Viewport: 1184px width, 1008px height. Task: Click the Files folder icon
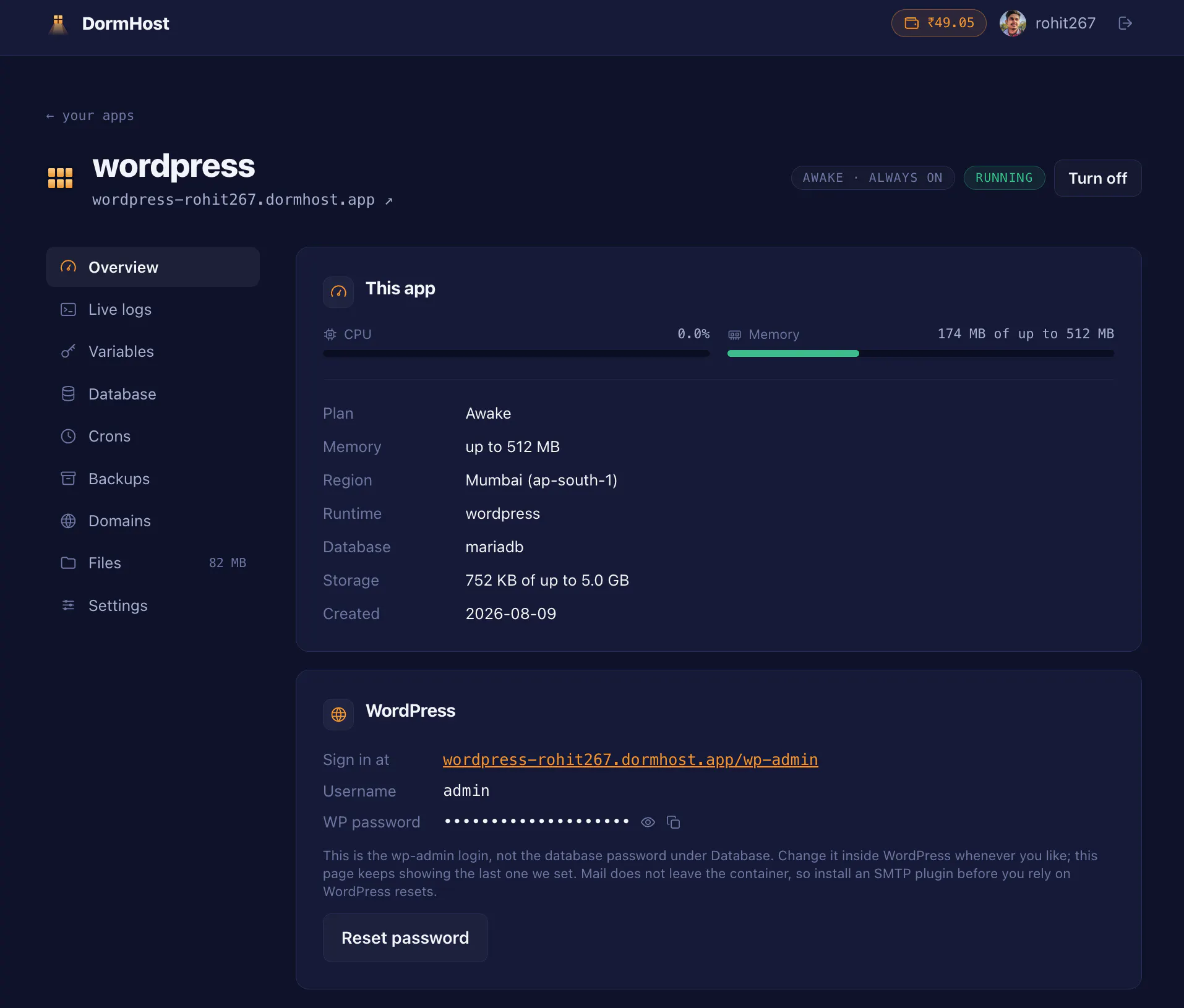tap(68, 563)
